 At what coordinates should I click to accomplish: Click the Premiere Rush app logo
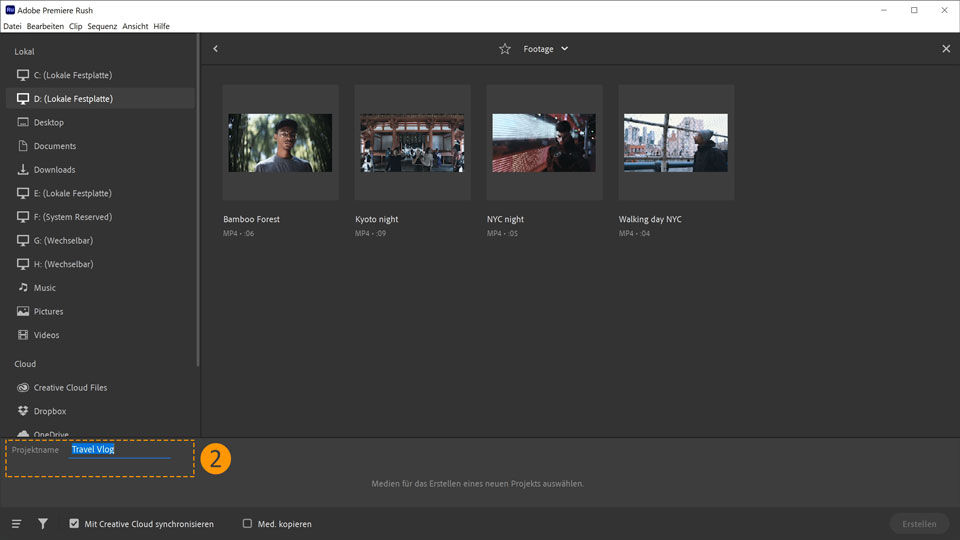pos(10,10)
